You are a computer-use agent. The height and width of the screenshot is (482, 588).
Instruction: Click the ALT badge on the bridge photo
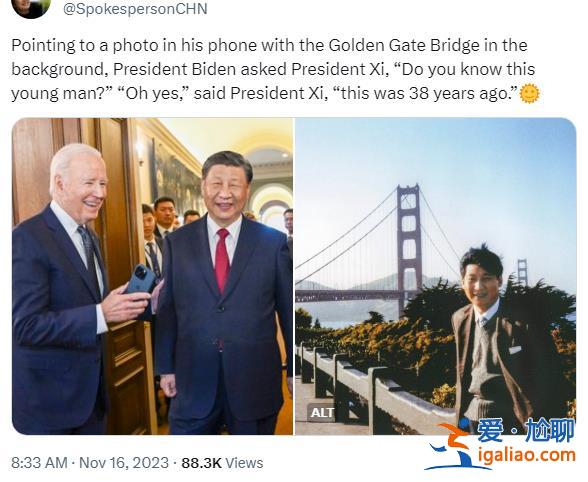322,413
